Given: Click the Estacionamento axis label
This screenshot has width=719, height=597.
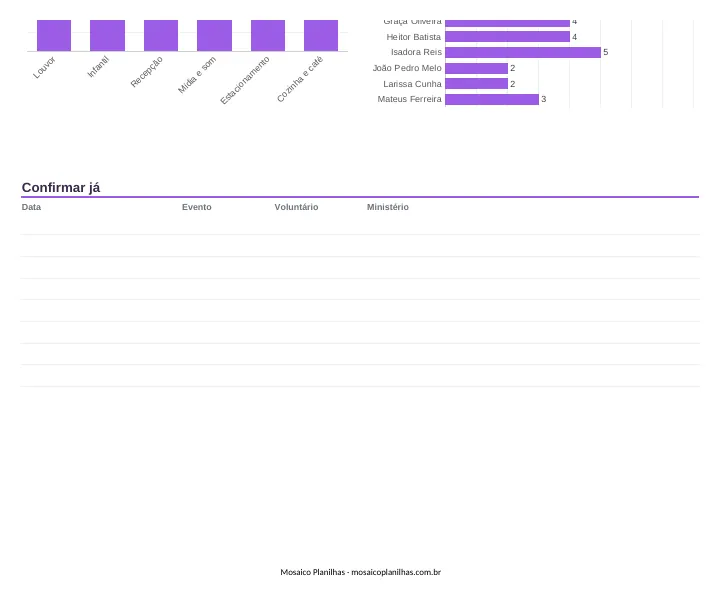Looking at the screenshot, I should click(x=245, y=80).
